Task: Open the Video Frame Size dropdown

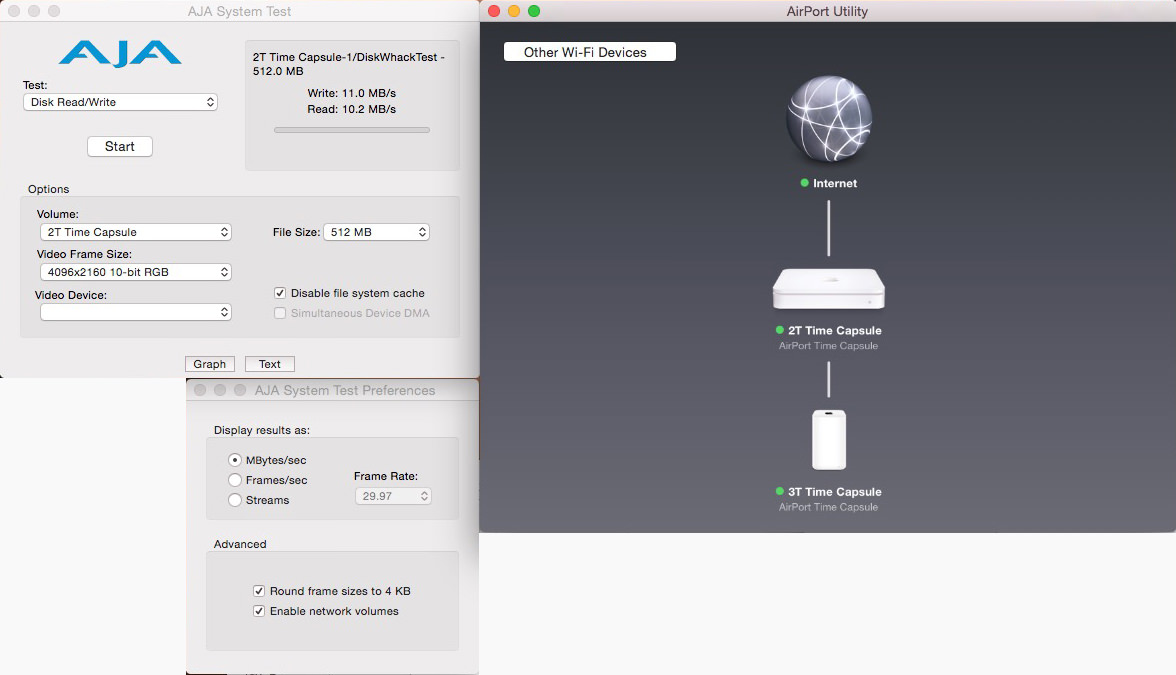Action: coord(136,272)
